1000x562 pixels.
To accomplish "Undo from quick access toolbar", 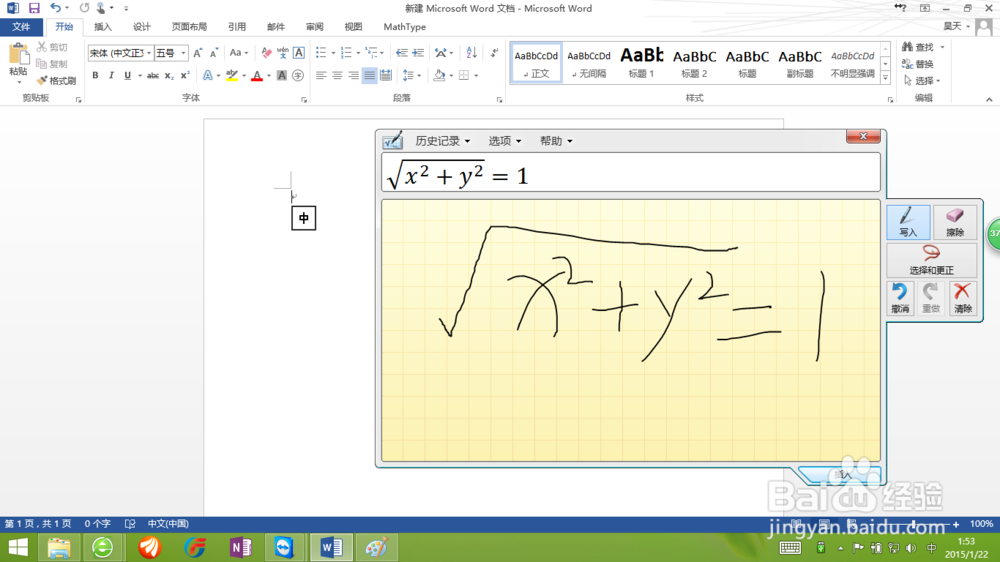I will [55, 8].
